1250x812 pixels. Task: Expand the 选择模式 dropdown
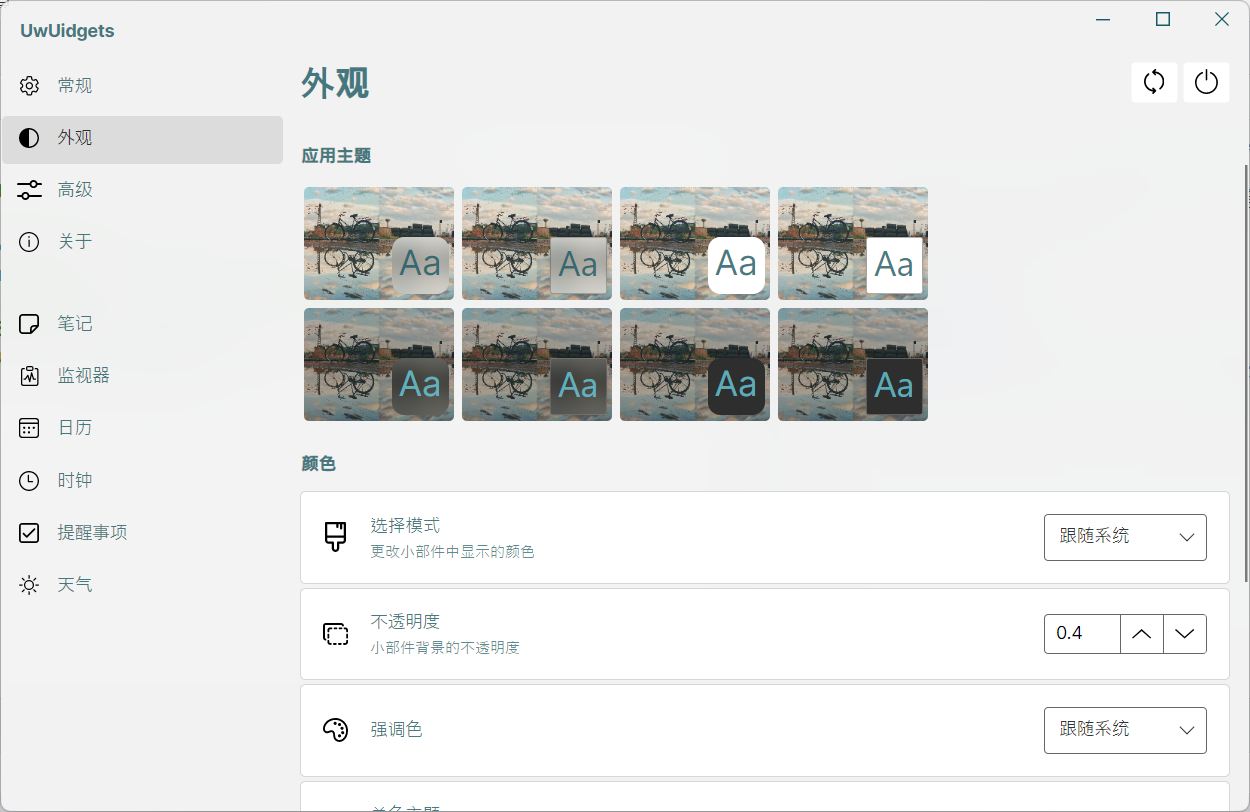coord(1125,537)
